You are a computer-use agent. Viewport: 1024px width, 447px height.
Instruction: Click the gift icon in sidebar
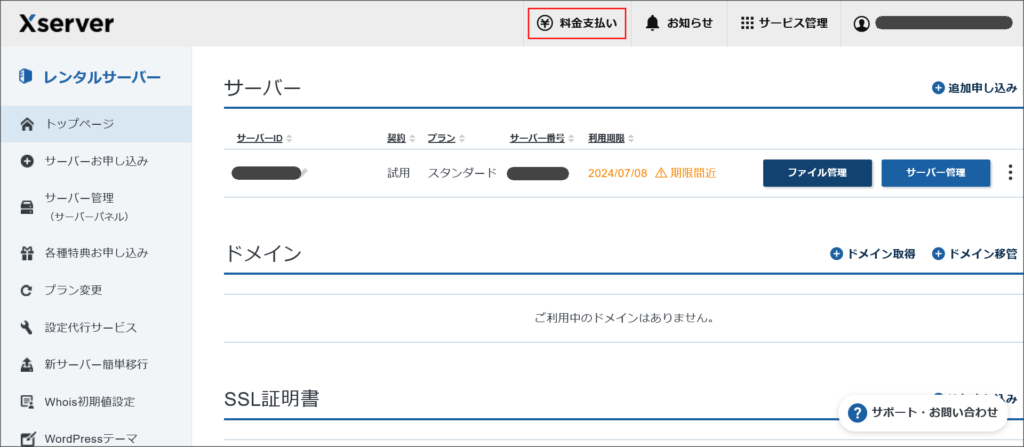27,252
